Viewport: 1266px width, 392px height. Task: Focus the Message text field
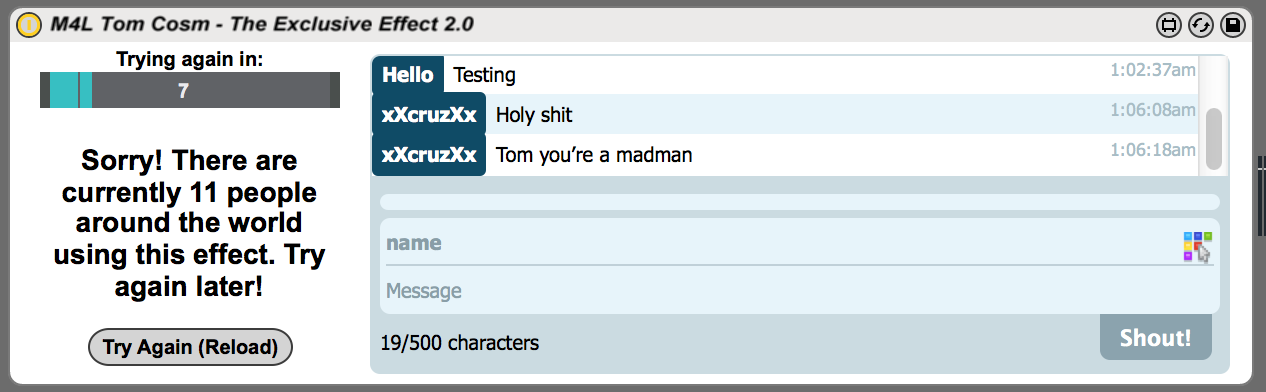[x=800, y=291]
